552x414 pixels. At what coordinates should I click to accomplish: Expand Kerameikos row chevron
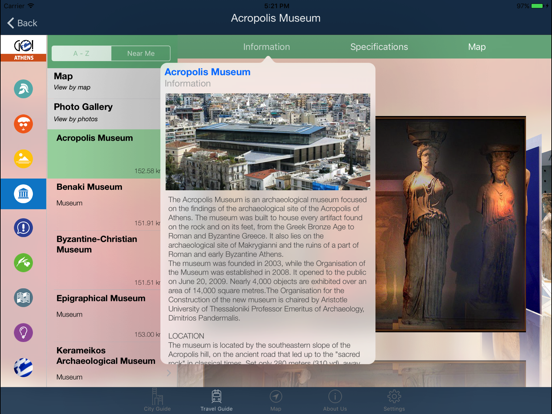click(x=169, y=373)
